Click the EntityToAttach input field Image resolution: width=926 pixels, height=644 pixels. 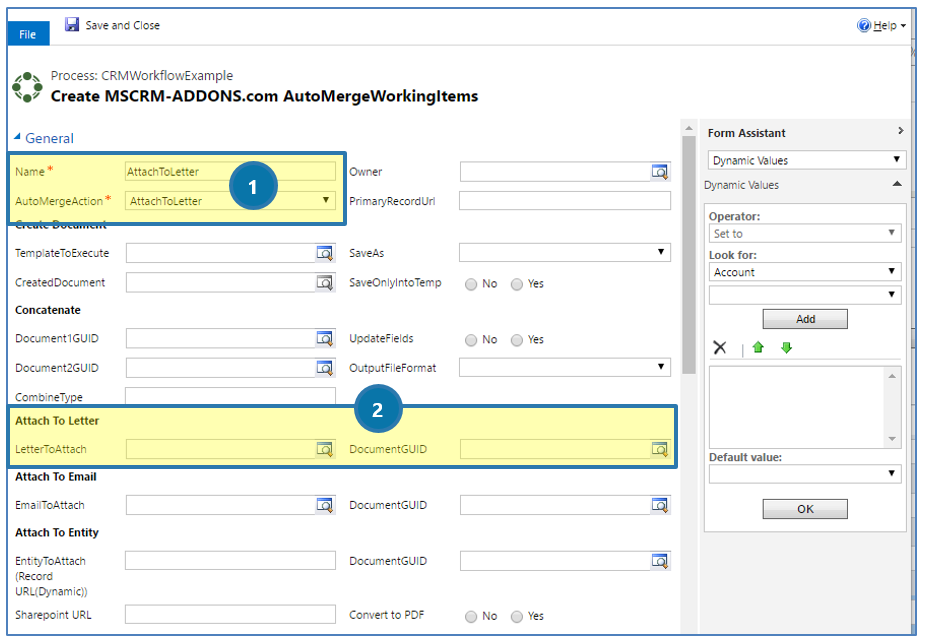click(230, 561)
